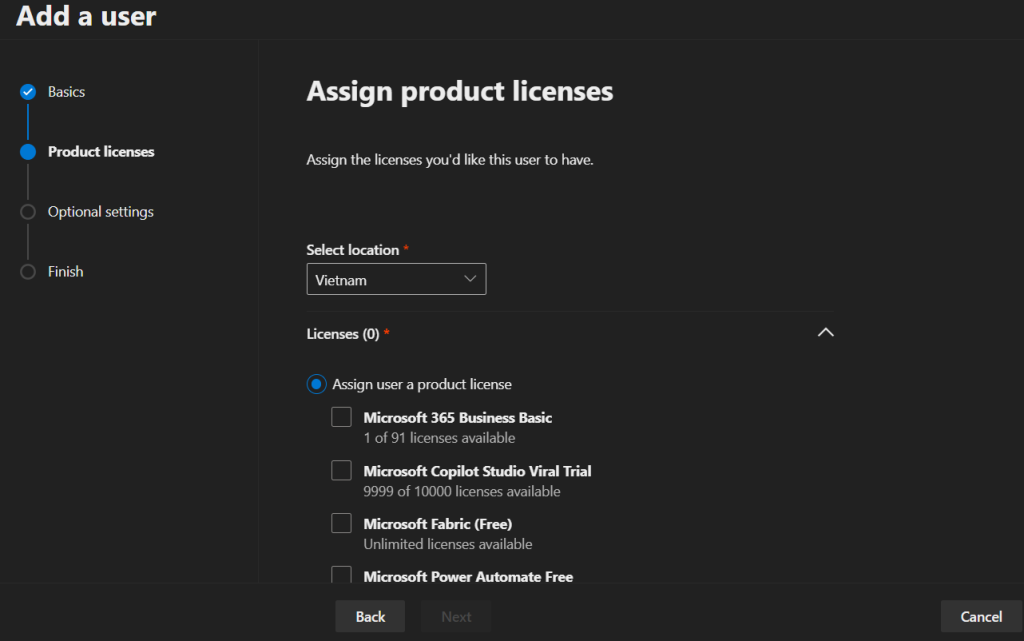Select Assign user a product license radio
This screenshot has width=1024, height=641.
point(317,384)
